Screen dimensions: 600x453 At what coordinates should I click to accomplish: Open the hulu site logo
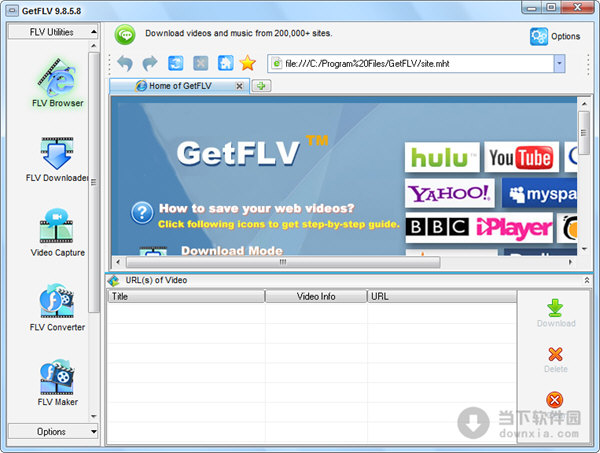tap(442, 157)
